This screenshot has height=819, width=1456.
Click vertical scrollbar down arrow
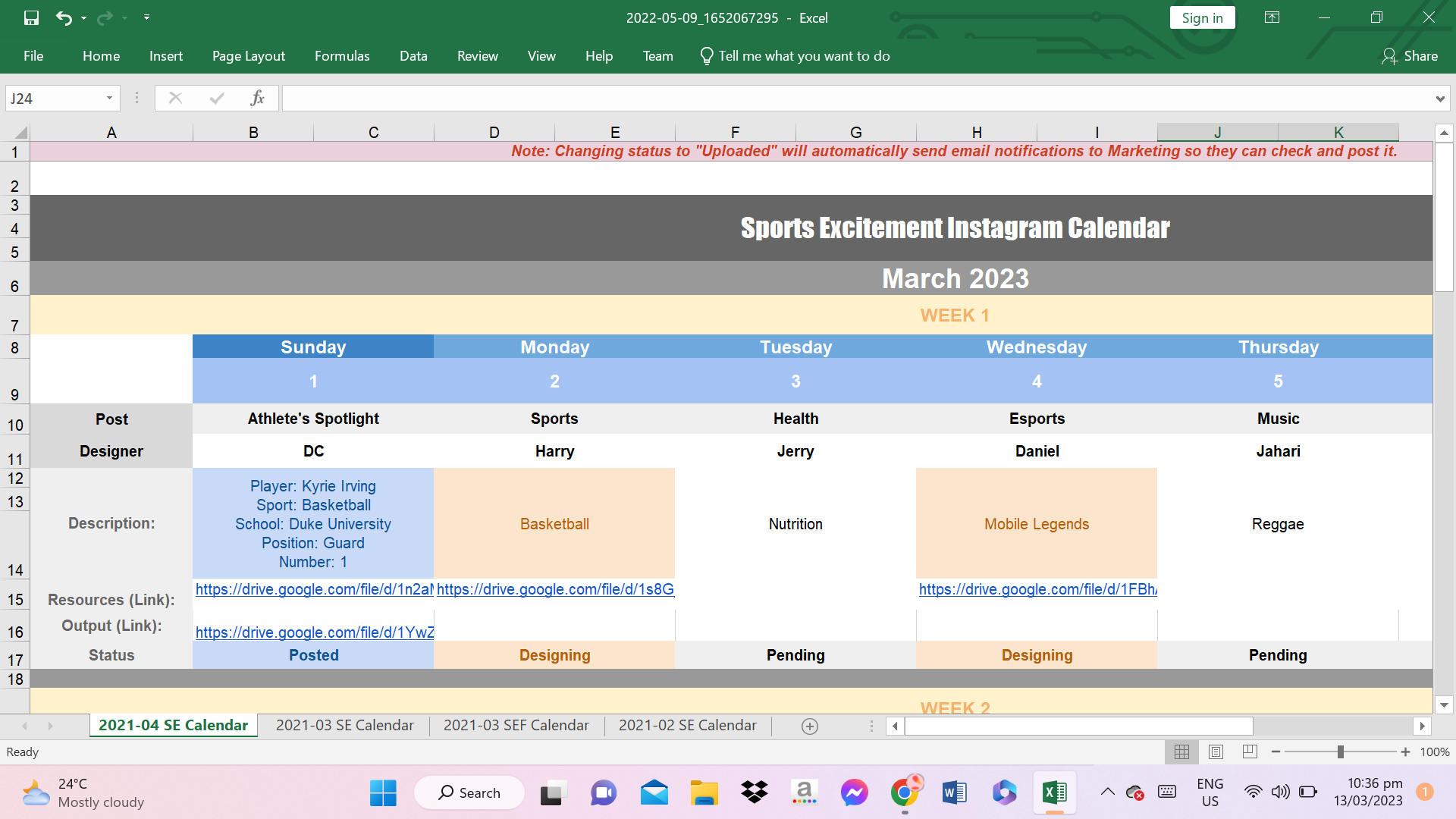(1445, 705)
